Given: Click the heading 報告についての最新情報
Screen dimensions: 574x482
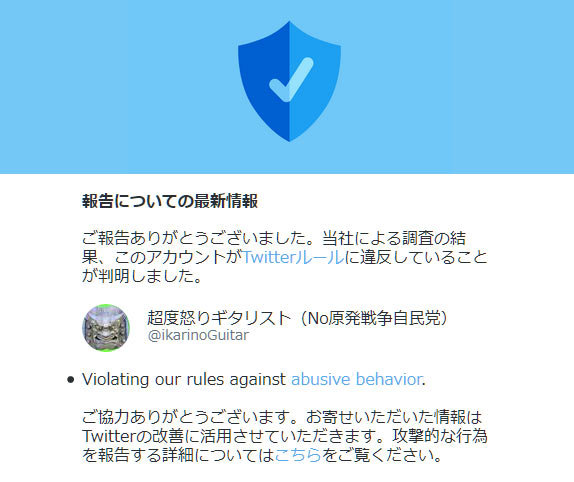Looking at the screenshot, I should click(x=170, y=201).
